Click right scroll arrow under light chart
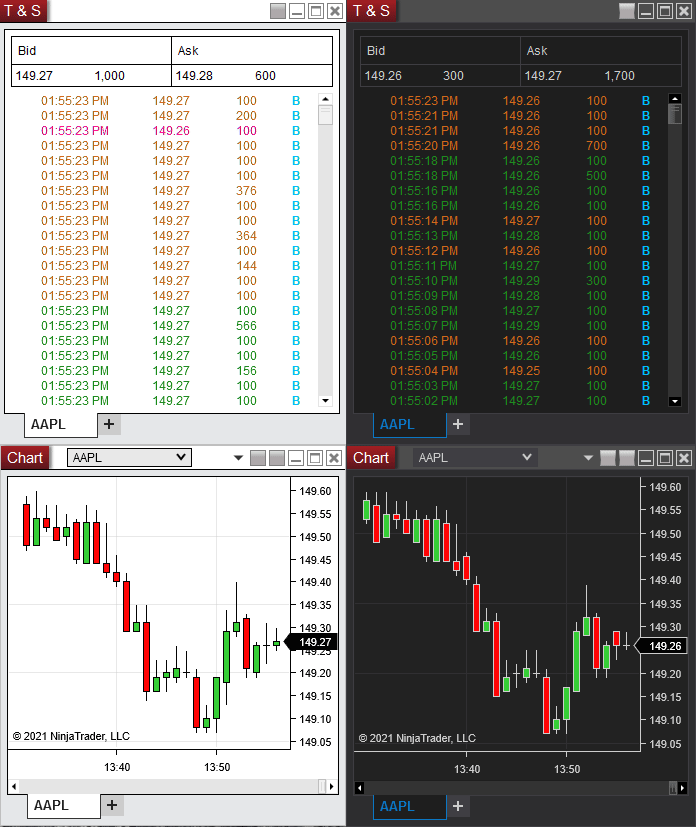Viewport: 696px width, 827px height. click(331, 786)
